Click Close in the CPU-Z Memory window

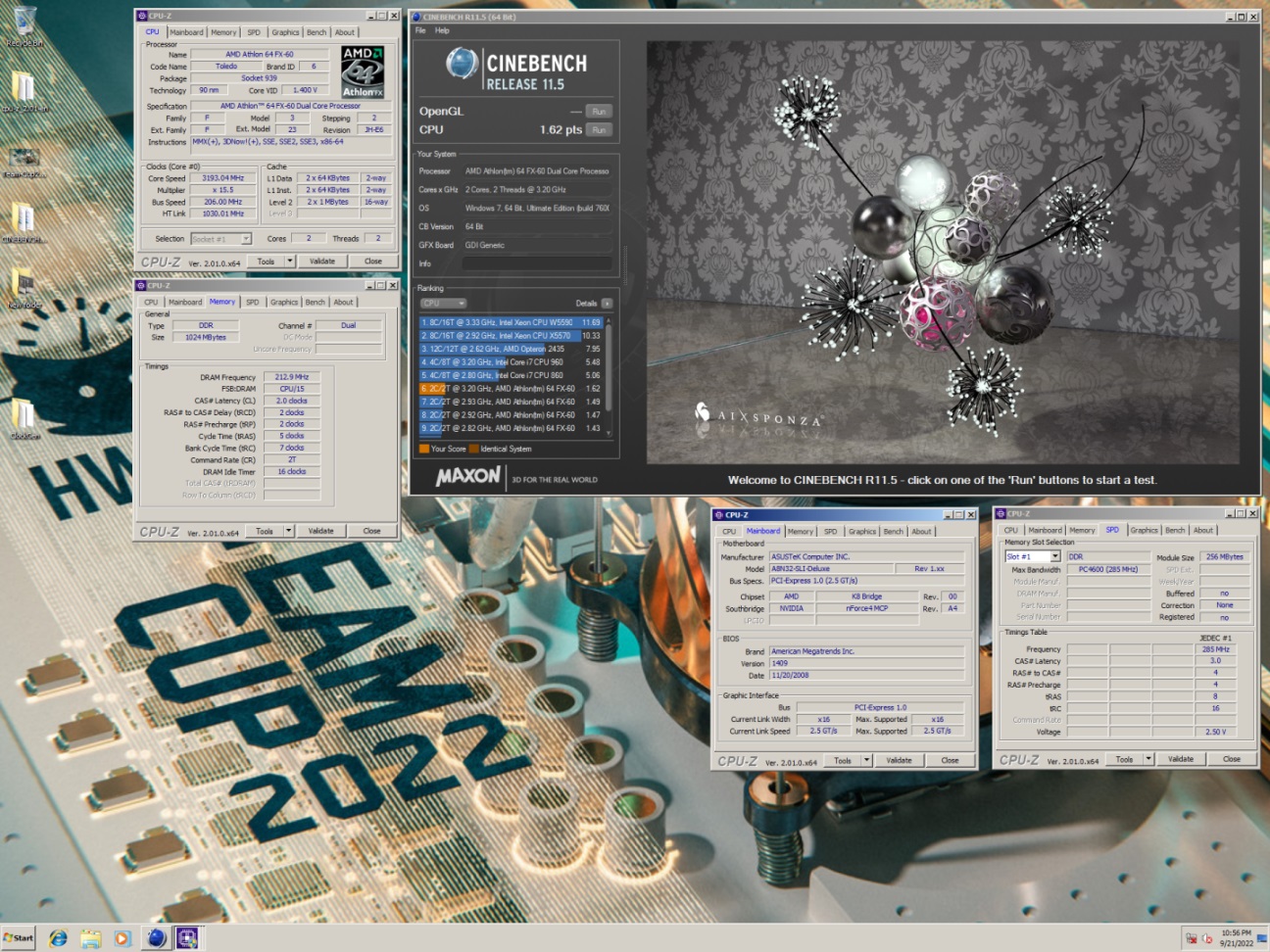[x=371, y=531]
